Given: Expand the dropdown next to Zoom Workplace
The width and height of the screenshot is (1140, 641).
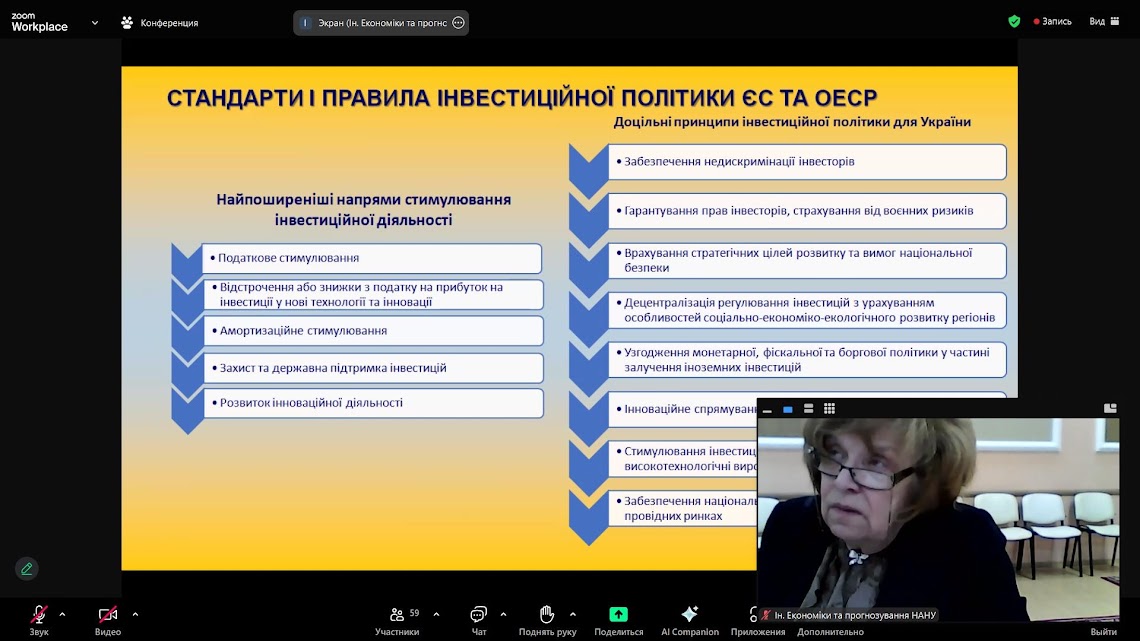Looking at the screenshot, I should [95, 23].
